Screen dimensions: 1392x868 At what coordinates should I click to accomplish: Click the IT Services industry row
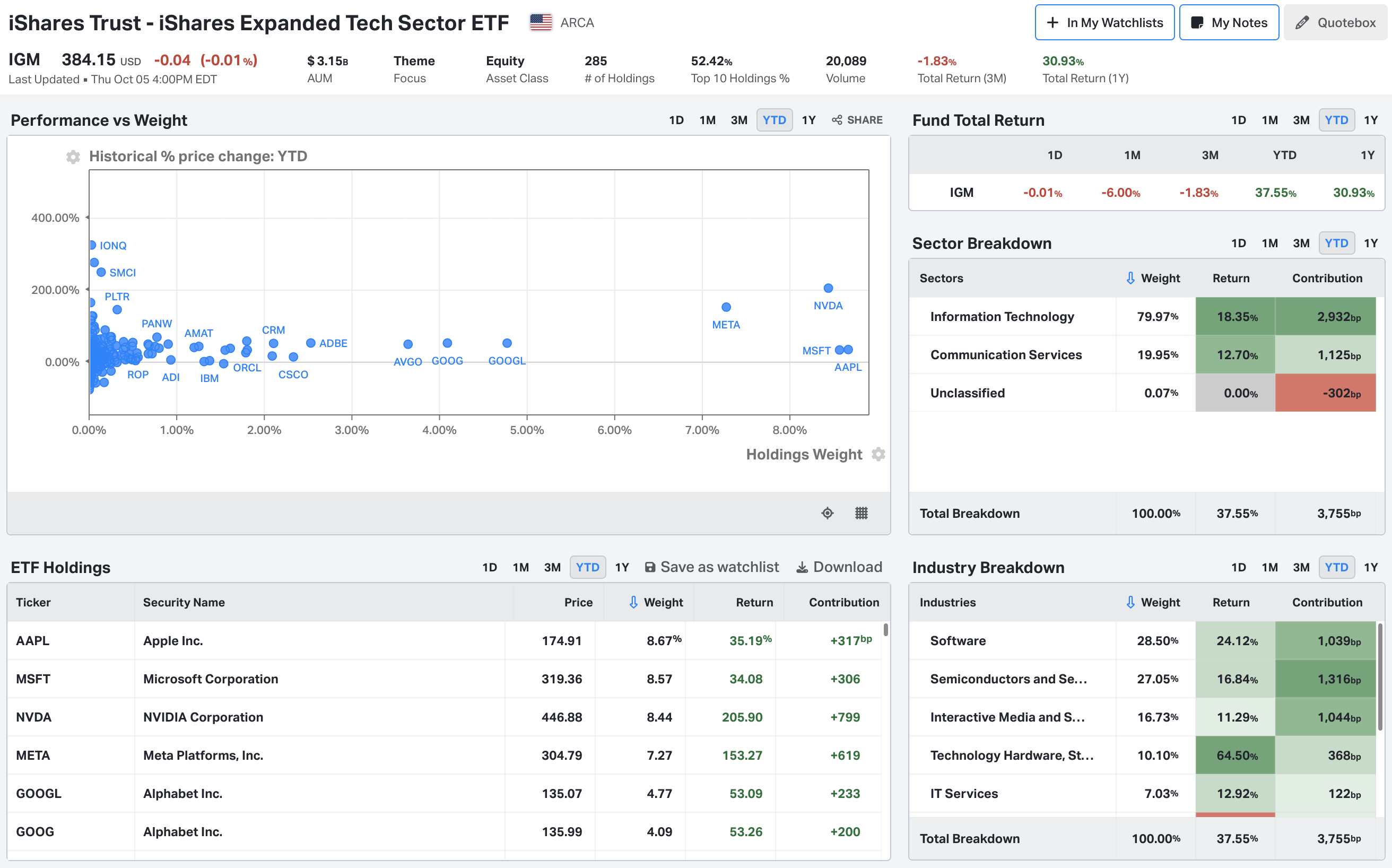(x=1143, y=793)
